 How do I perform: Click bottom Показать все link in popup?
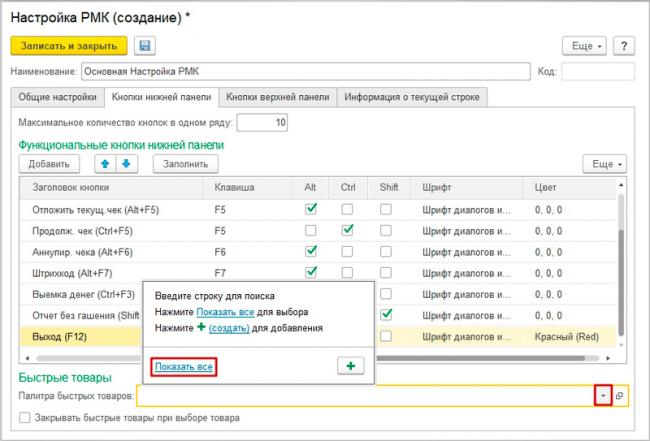click(x=184, y=367)
